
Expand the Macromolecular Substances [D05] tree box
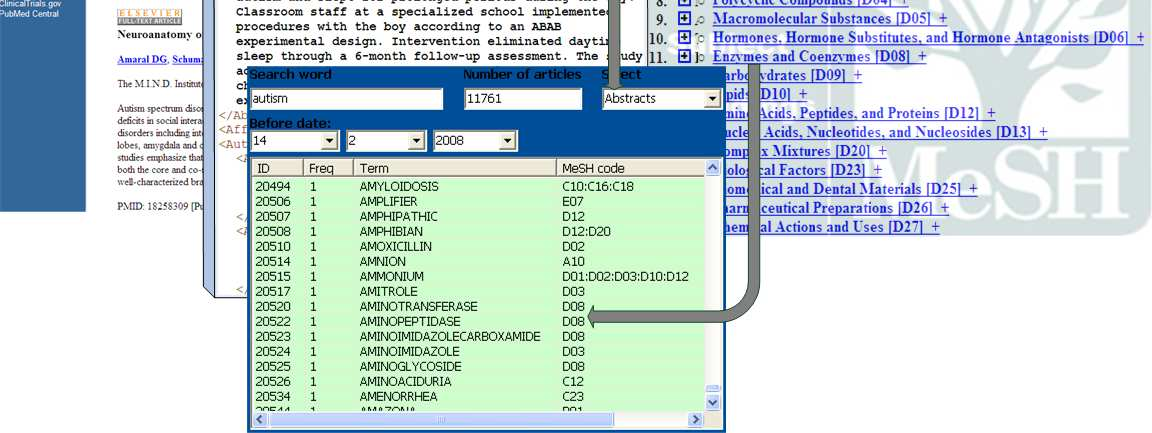(684, 18)
